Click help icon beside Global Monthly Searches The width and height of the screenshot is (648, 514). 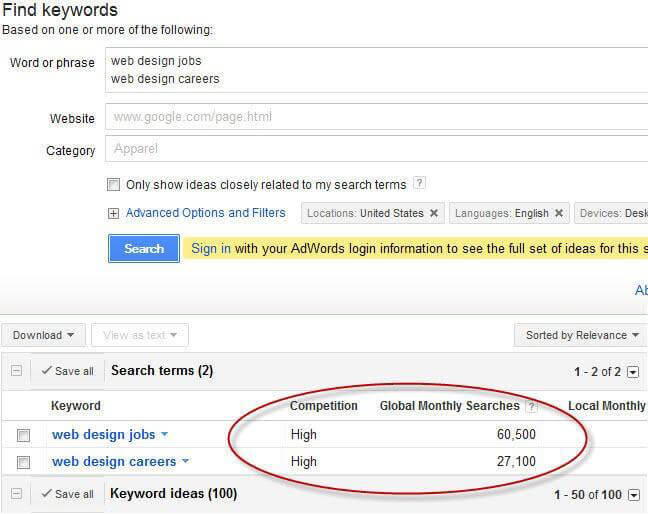[531, 407]
